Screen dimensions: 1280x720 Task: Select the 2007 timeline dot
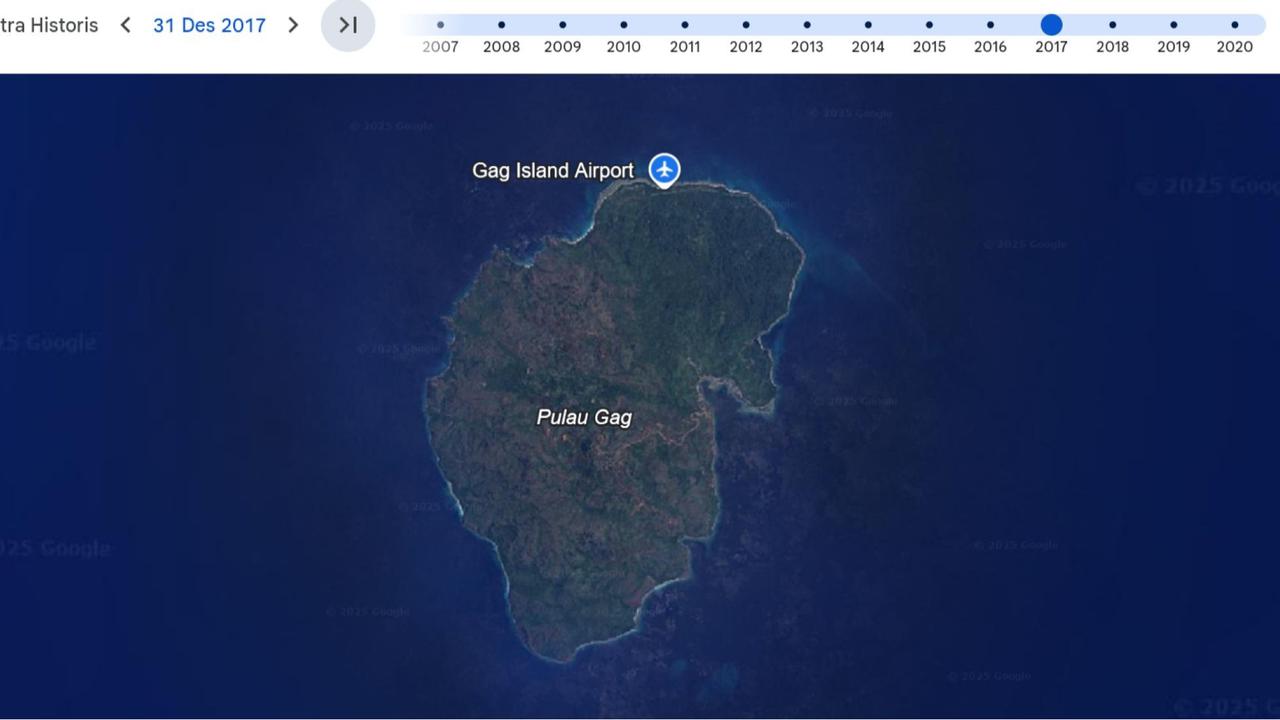point(440,25)
